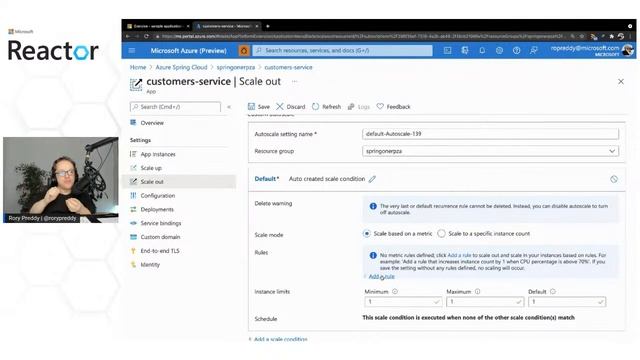Viewport: 640px width, 360px height.
Task: Open directory and subscription filter icon
Action: (x=464, y=51)
